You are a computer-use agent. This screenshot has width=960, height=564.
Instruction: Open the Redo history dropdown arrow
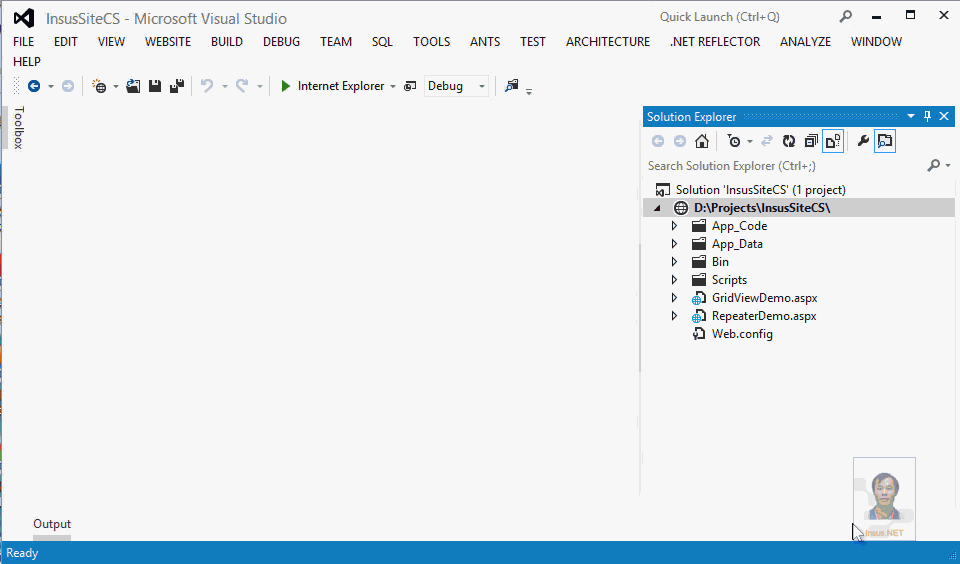pyautogui.click(x=260, y=86)
